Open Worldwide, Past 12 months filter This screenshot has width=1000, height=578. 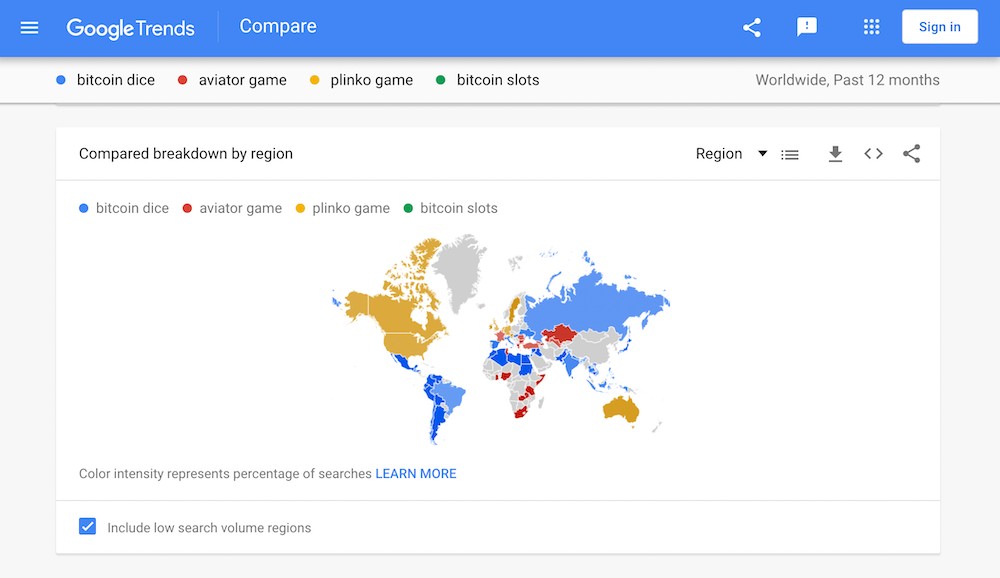(x=847, y=80)
